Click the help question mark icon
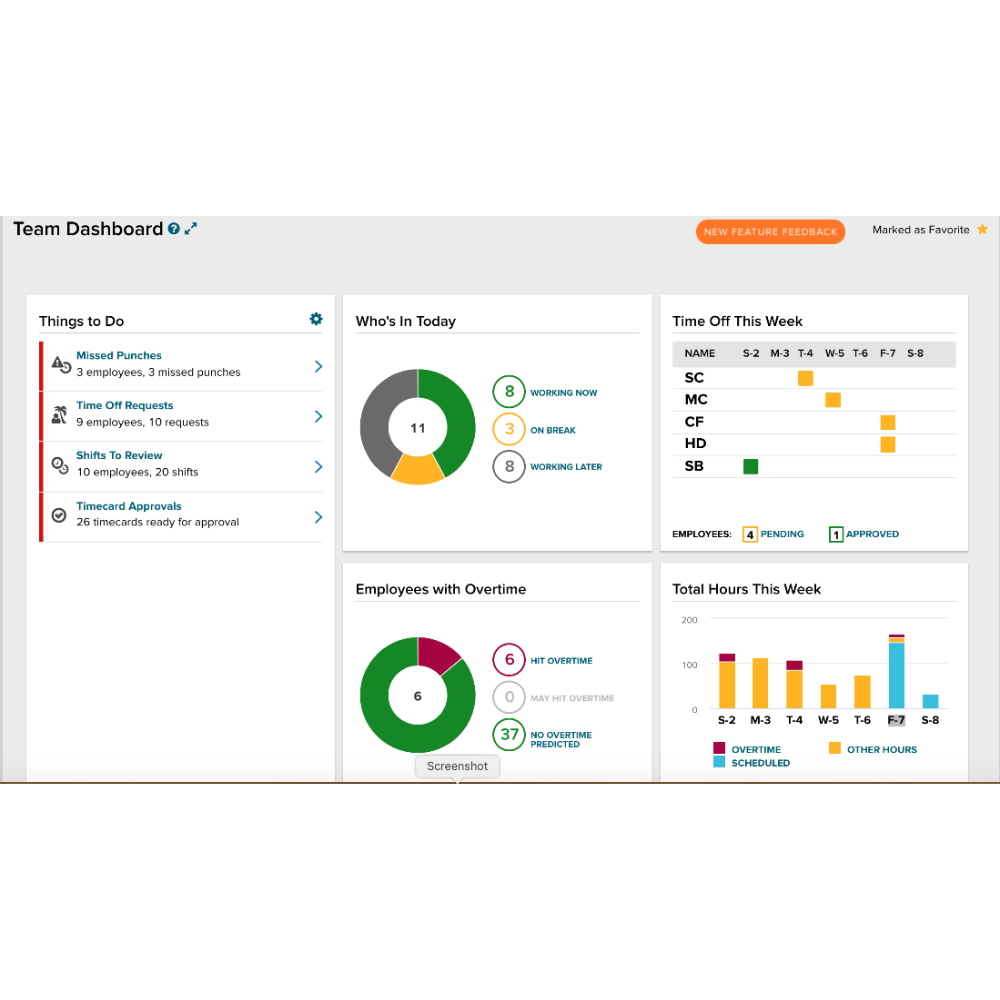The width and height of the screenshot is (1000, 1000). pos(174,229)
